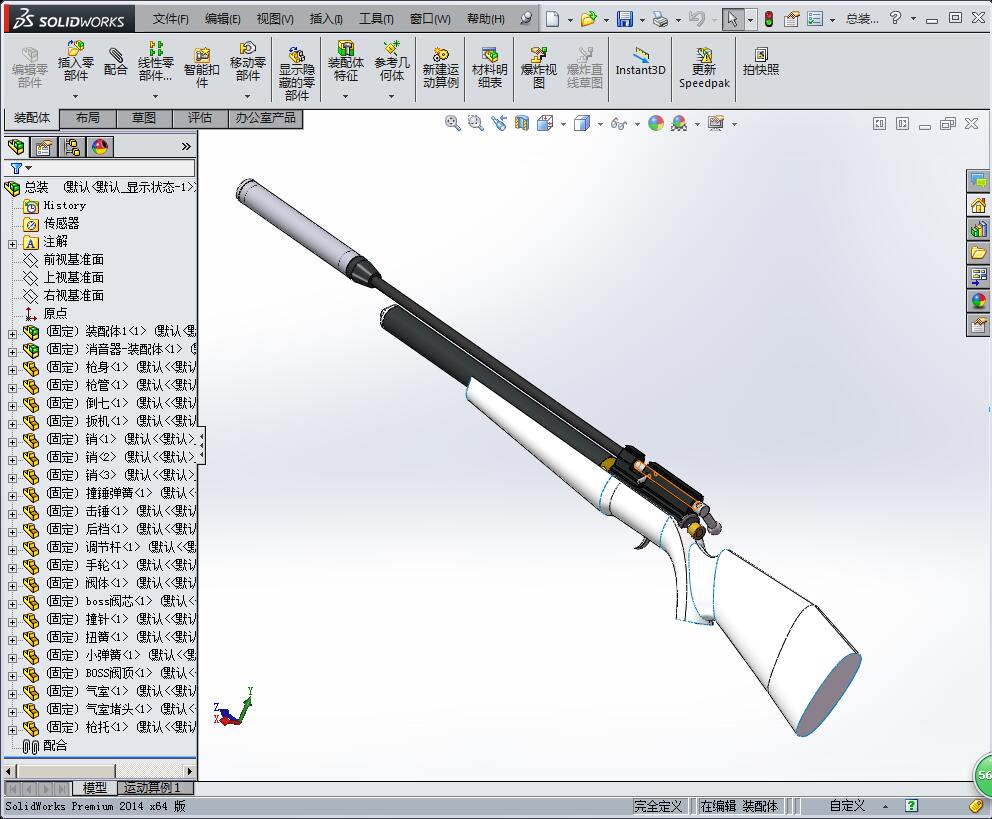Open the 帮助(H) menu

point(485,19)
